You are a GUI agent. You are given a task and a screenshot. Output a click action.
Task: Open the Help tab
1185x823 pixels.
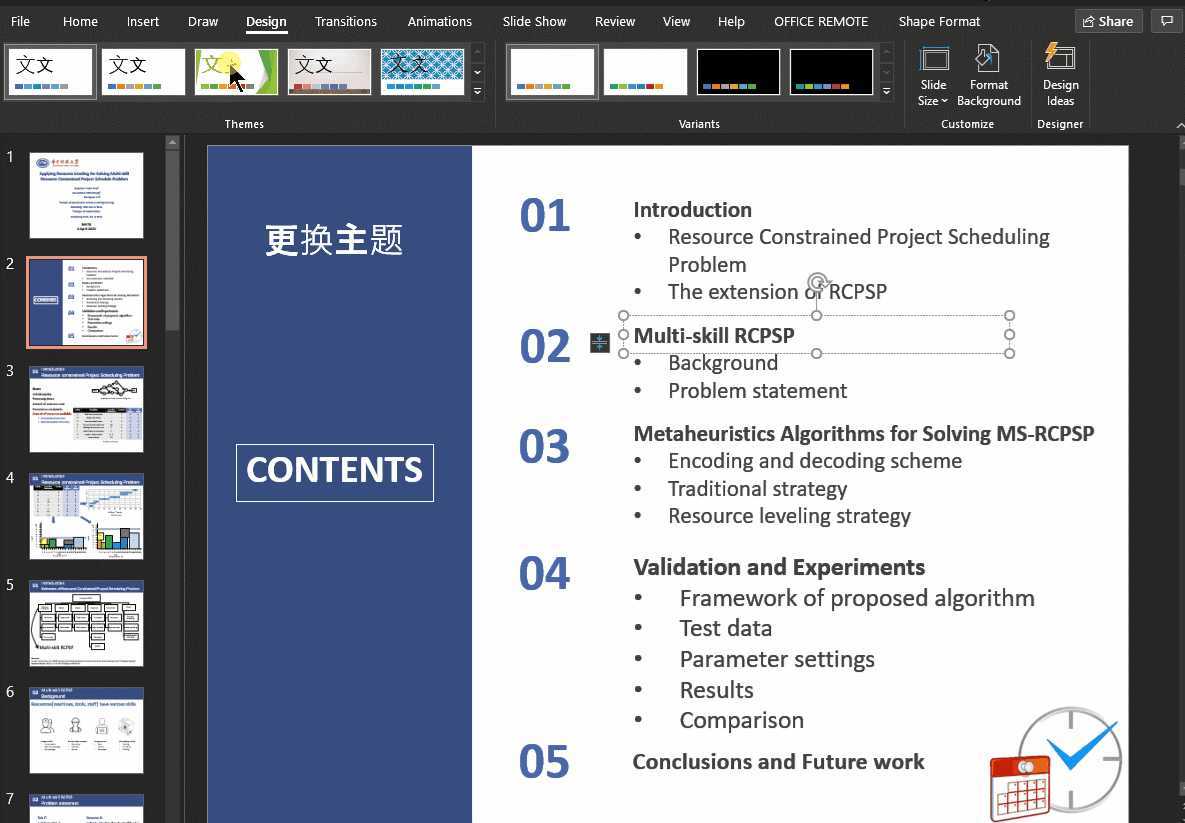point(731,21)
